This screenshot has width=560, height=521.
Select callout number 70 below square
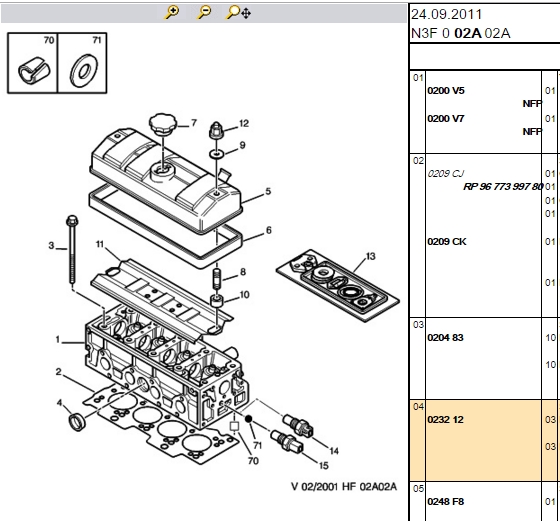[253, 461]
